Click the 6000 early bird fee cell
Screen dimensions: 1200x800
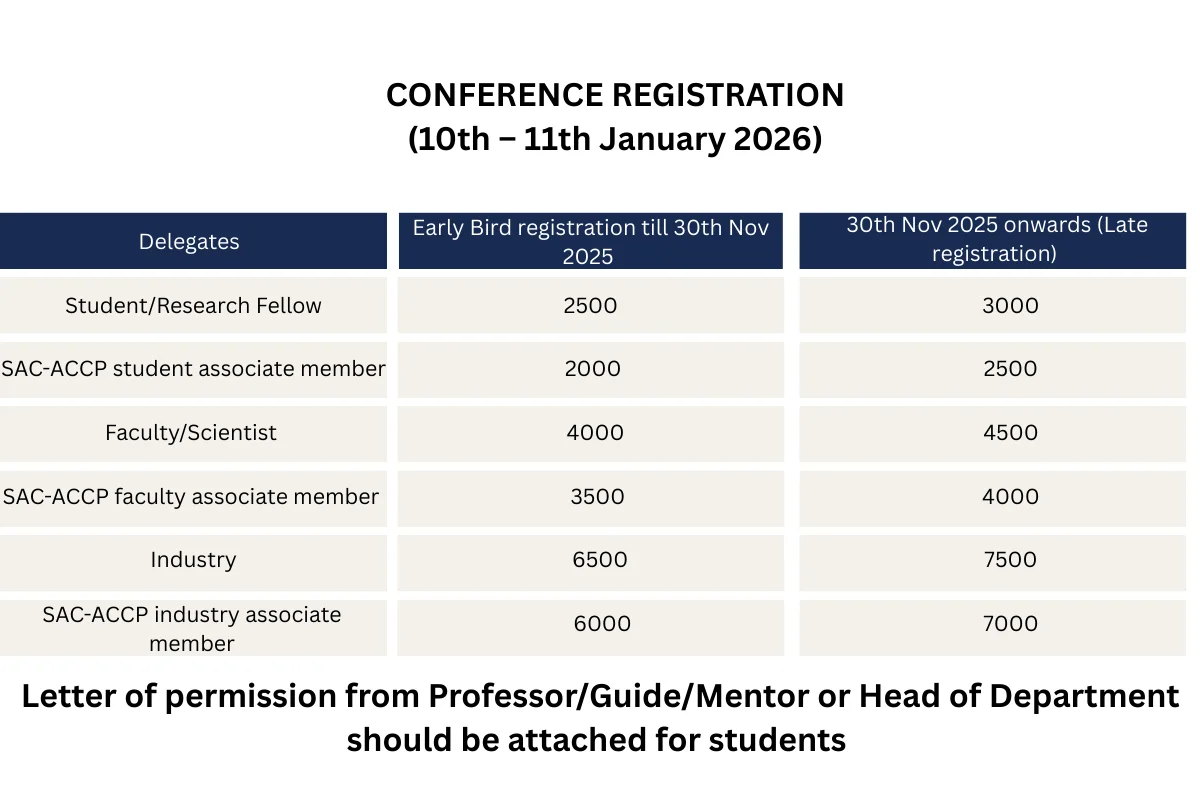coord(602,624)
